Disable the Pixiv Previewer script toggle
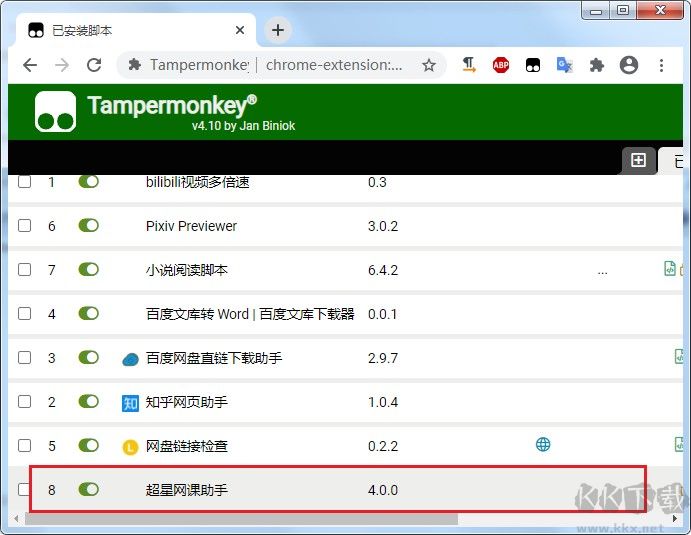691x535 pixels. (89, 225)
